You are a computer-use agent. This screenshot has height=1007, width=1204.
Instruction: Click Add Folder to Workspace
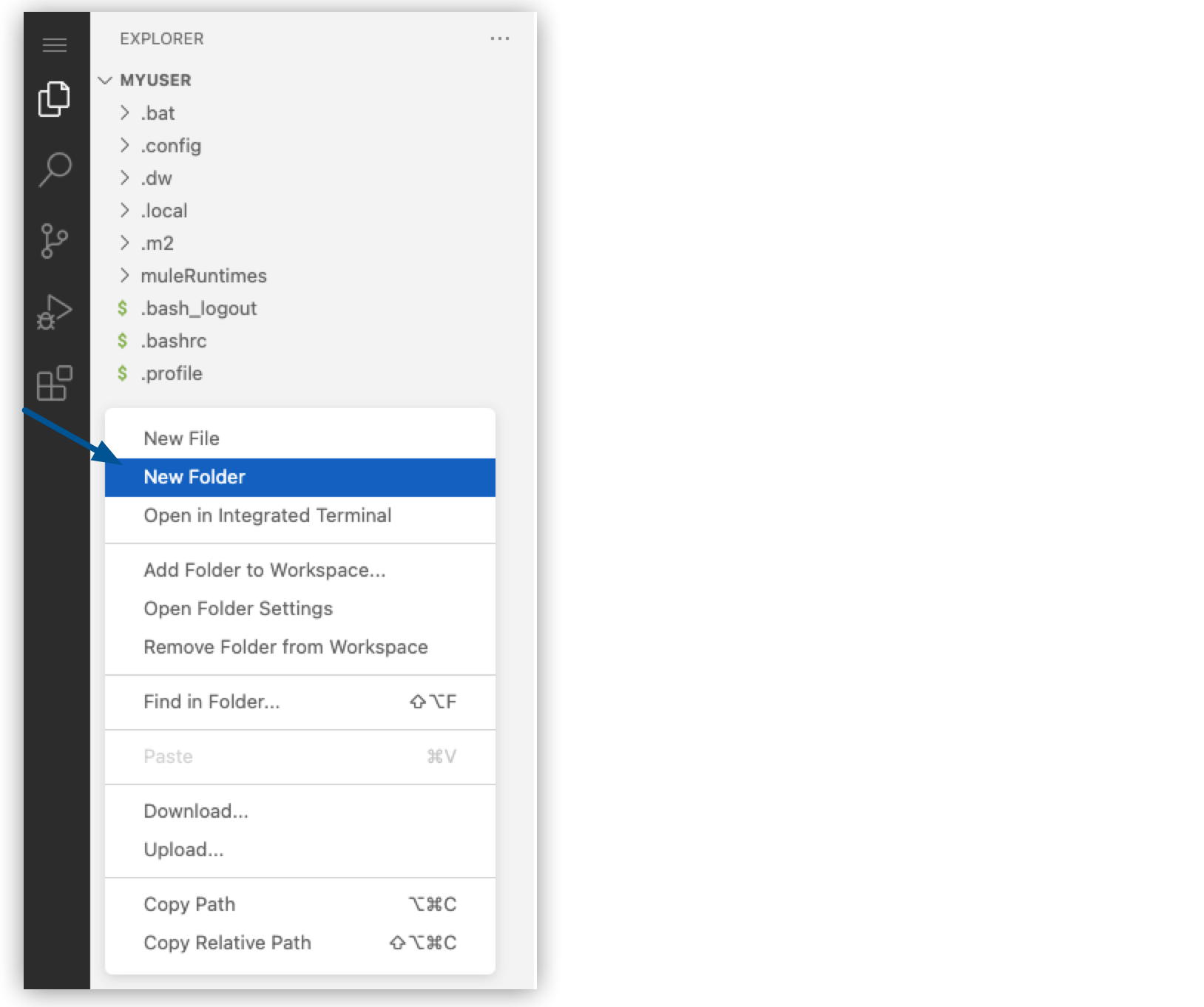(264, 570)
